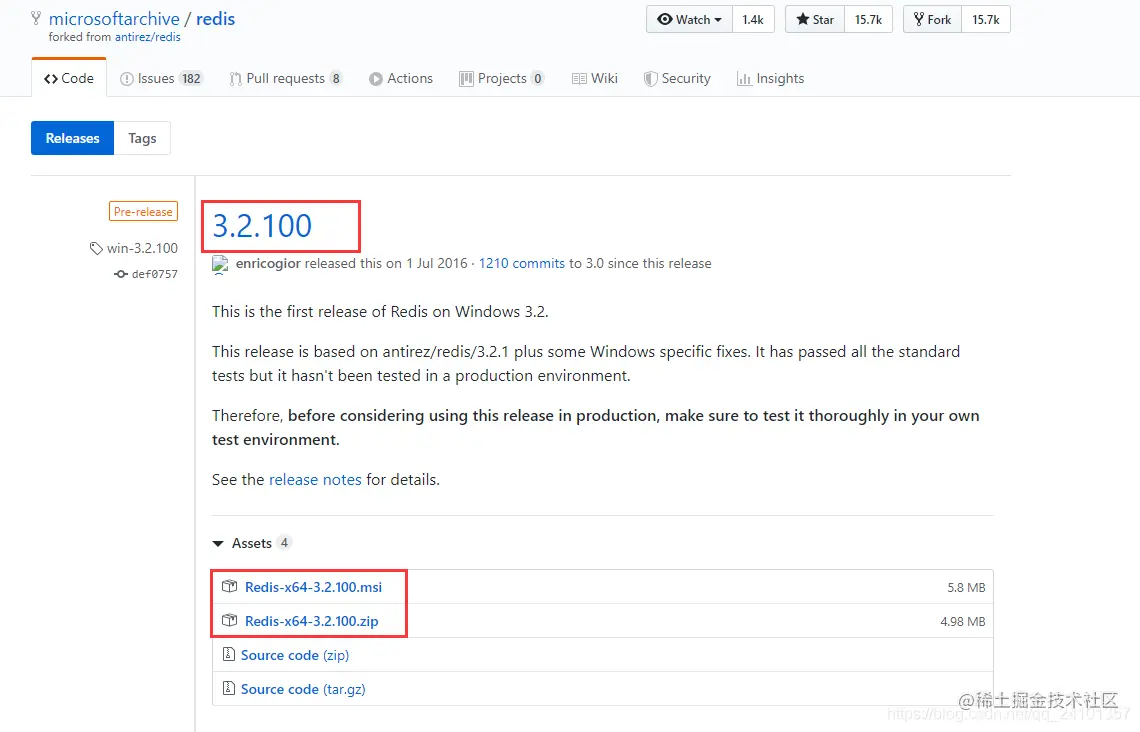Open the Projects tab

click(502, 79)
